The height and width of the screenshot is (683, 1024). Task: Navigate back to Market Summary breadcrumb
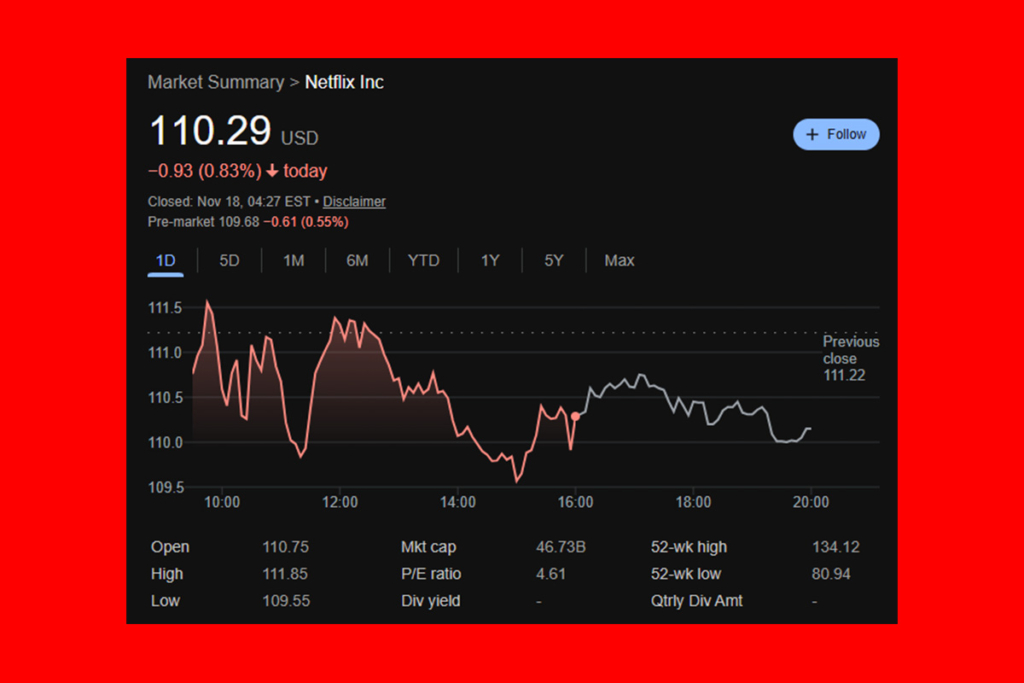(215, 82)
